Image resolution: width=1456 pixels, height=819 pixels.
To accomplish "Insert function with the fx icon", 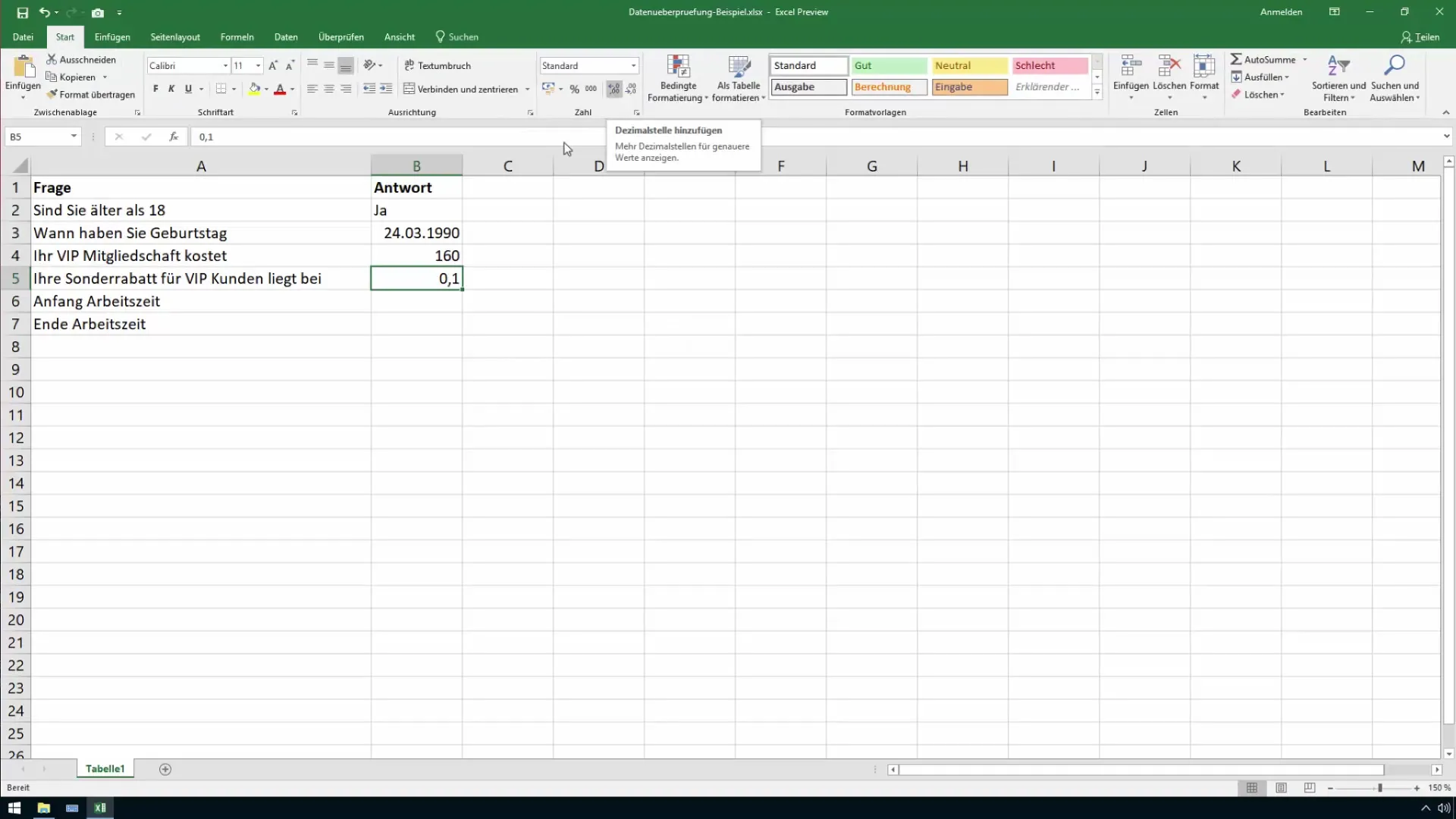I will coord(174,136).
